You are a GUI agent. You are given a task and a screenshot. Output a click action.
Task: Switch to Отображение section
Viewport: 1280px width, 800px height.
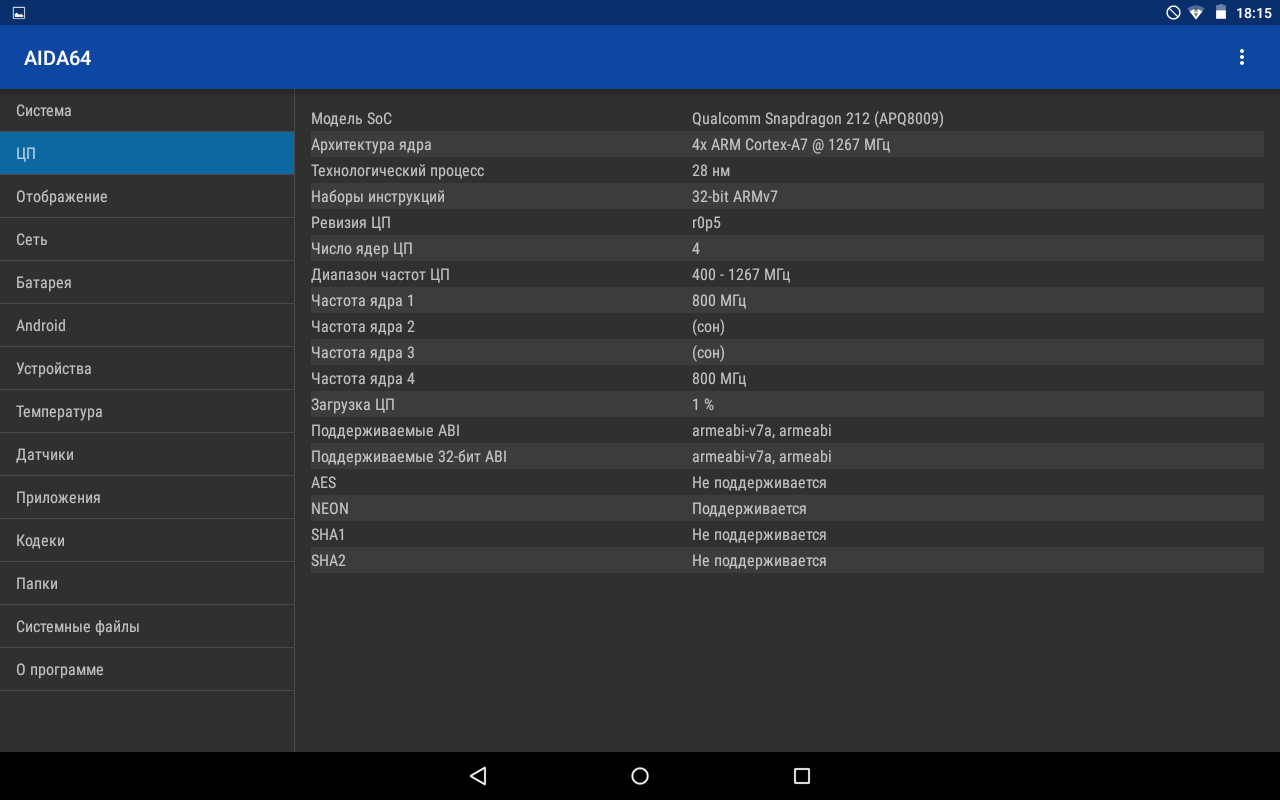[147, 197]
